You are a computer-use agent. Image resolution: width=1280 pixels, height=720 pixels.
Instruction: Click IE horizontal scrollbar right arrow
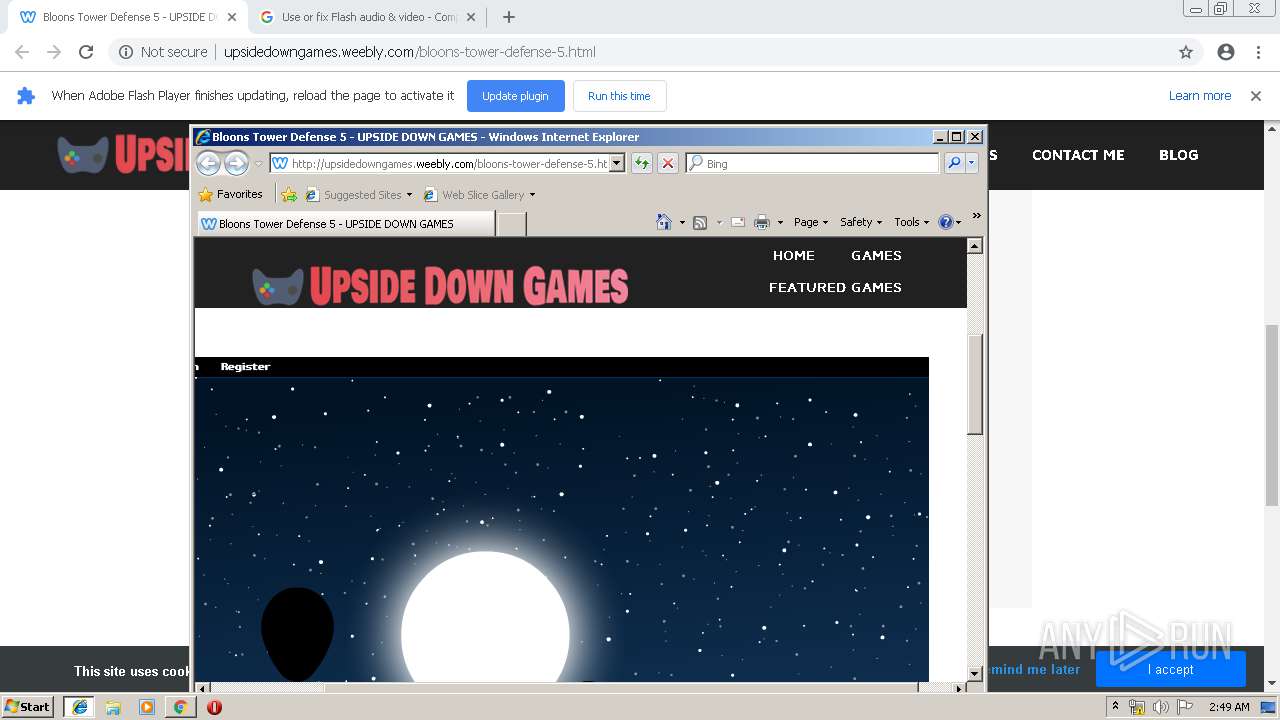pyautogui.click(x=959, y=688)
